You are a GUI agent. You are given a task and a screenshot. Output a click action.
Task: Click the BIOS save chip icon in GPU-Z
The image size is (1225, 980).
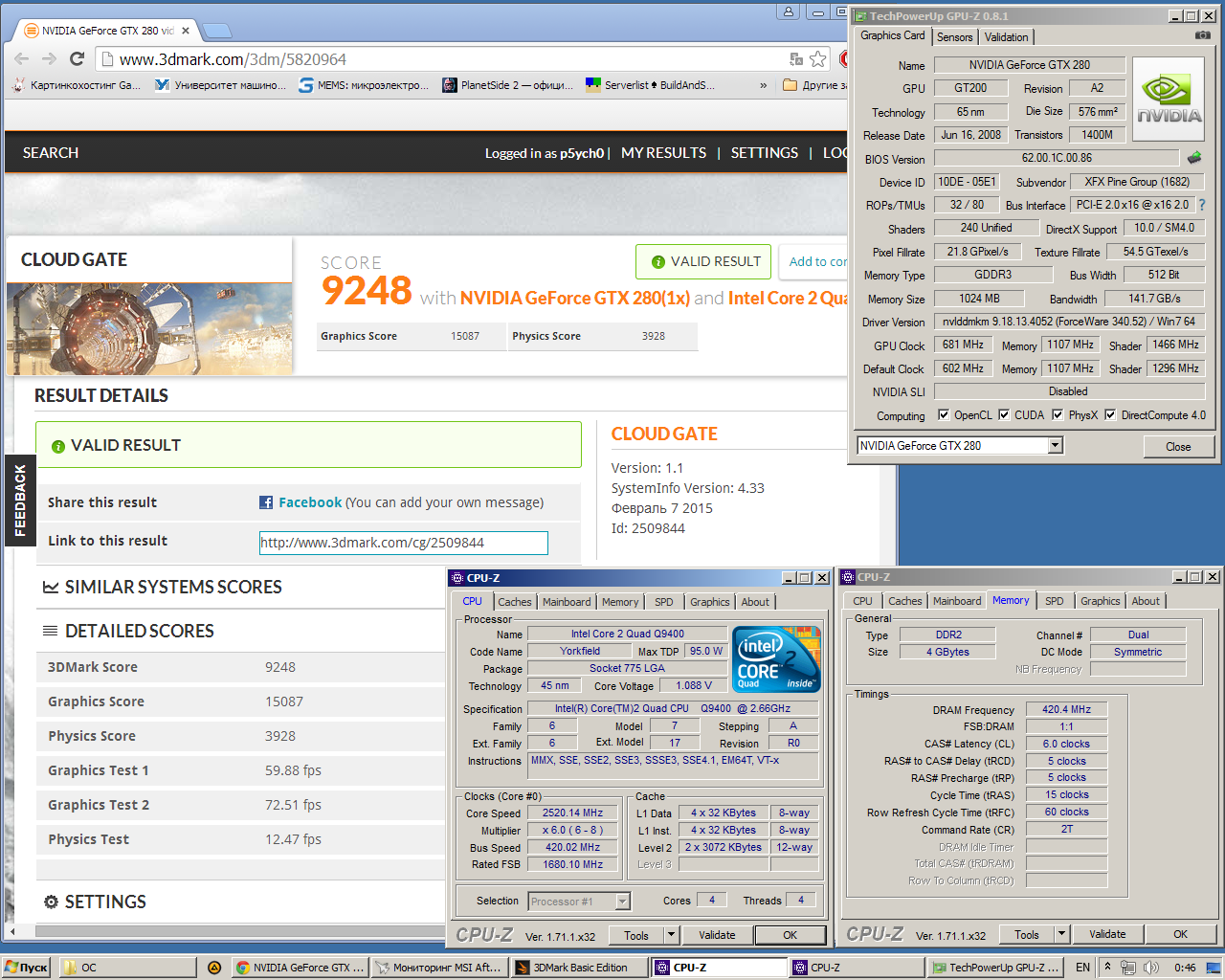pyautogui.click(x=1193, y=157)
